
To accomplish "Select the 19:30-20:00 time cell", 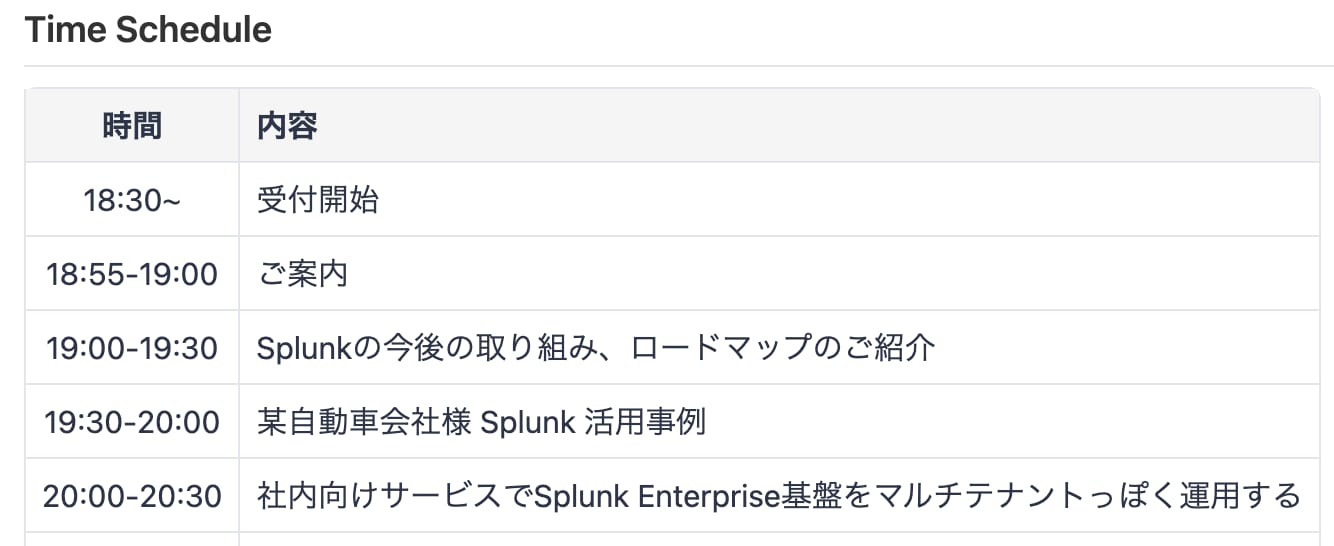I will pyautogui.click(x=132, y=422).
